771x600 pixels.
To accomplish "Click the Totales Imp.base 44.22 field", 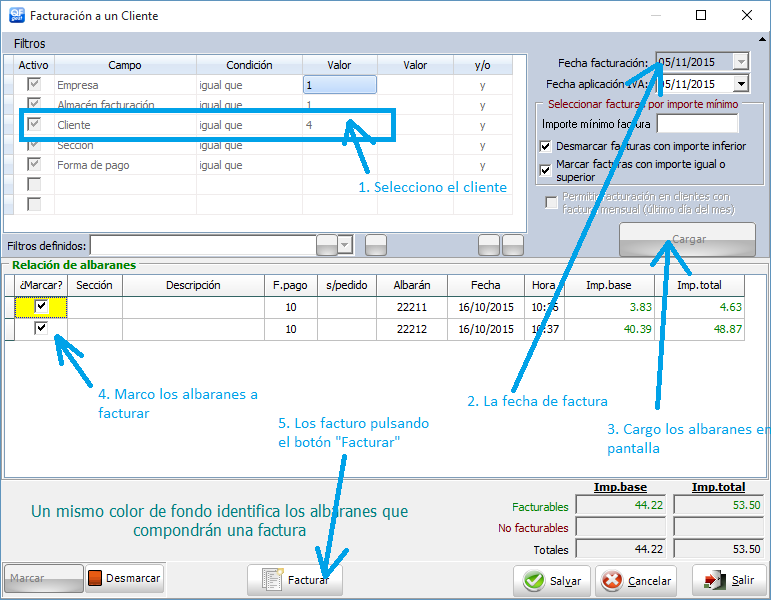I will [621, 549].
